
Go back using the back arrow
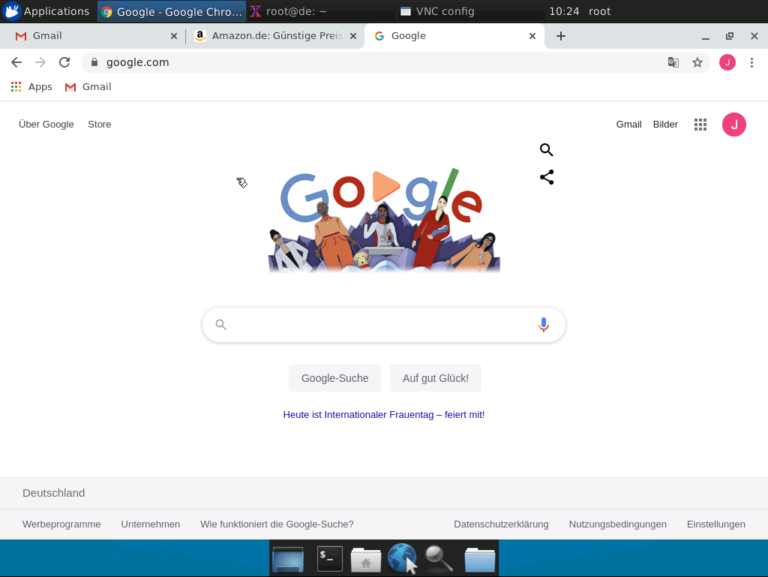pyautogui.click(x=17, y=62)
